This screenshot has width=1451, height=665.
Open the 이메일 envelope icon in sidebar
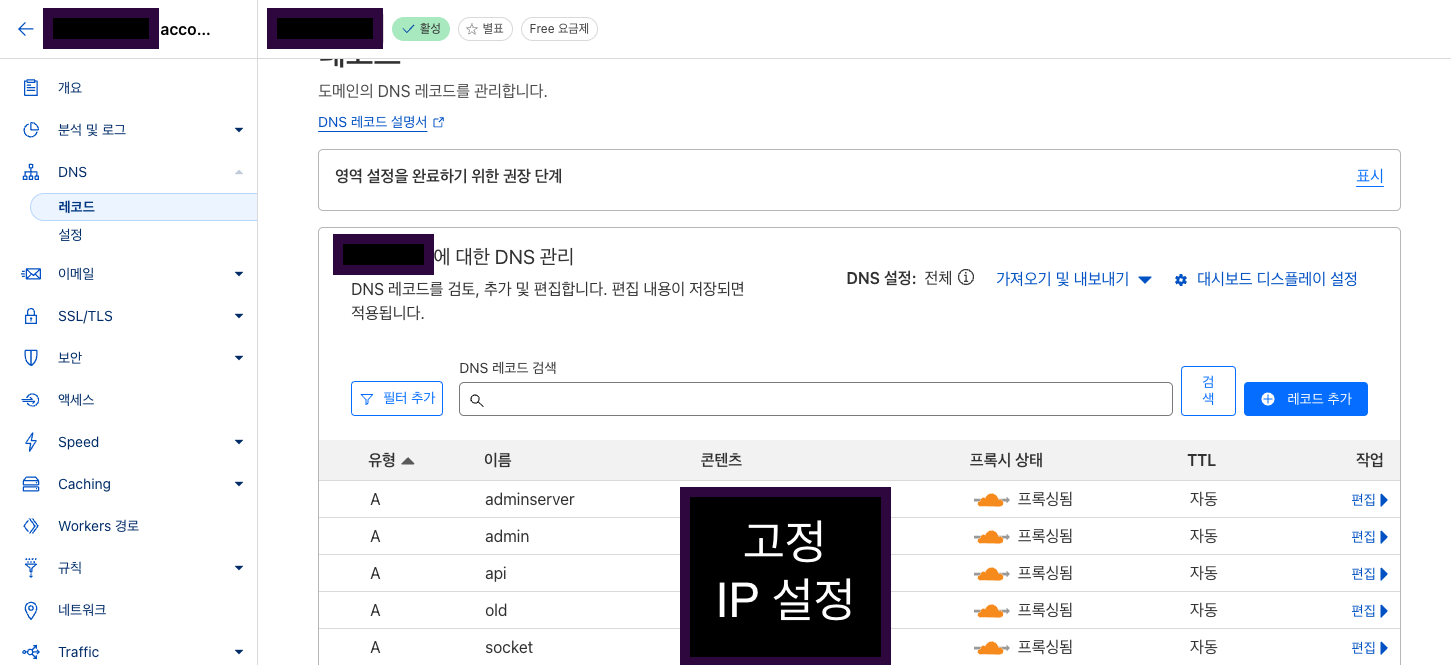click(30, 273)
